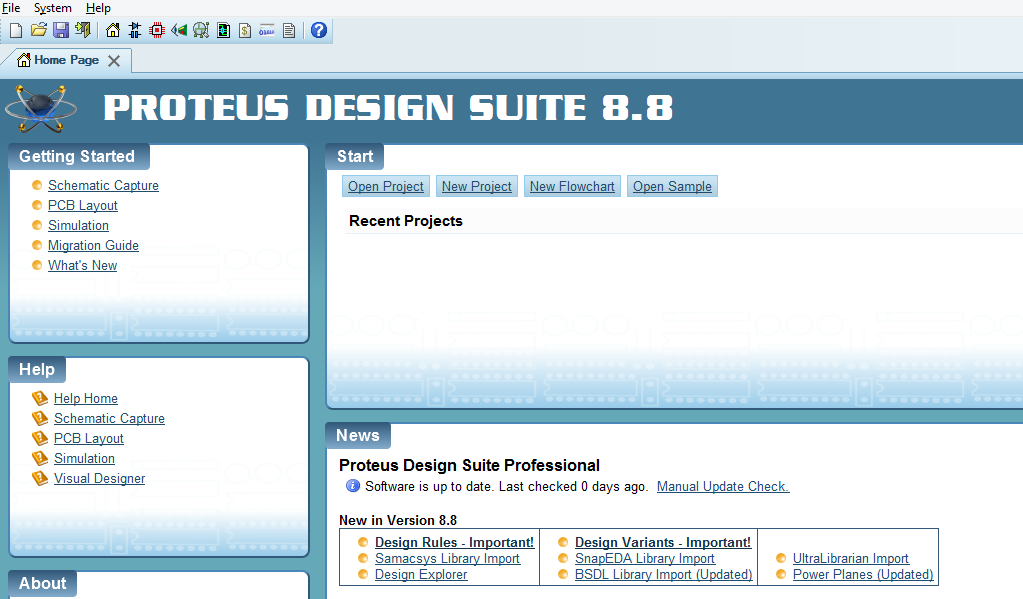Viewport: 1023px width, 599px height.
Task: Open Design Rules - Important! link
Action: 454,542
